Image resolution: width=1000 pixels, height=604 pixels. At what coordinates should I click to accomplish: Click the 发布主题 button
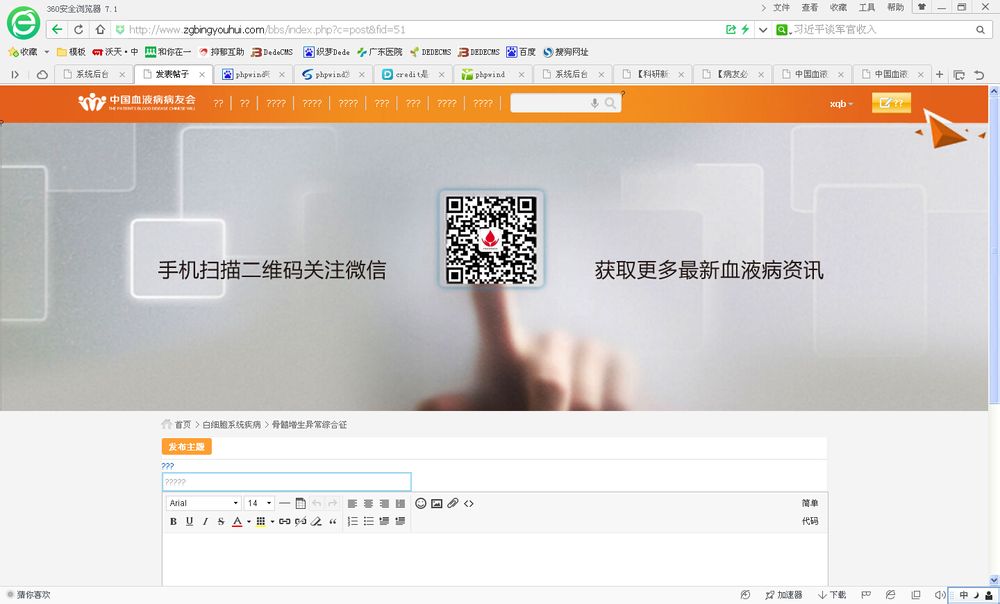187,446
